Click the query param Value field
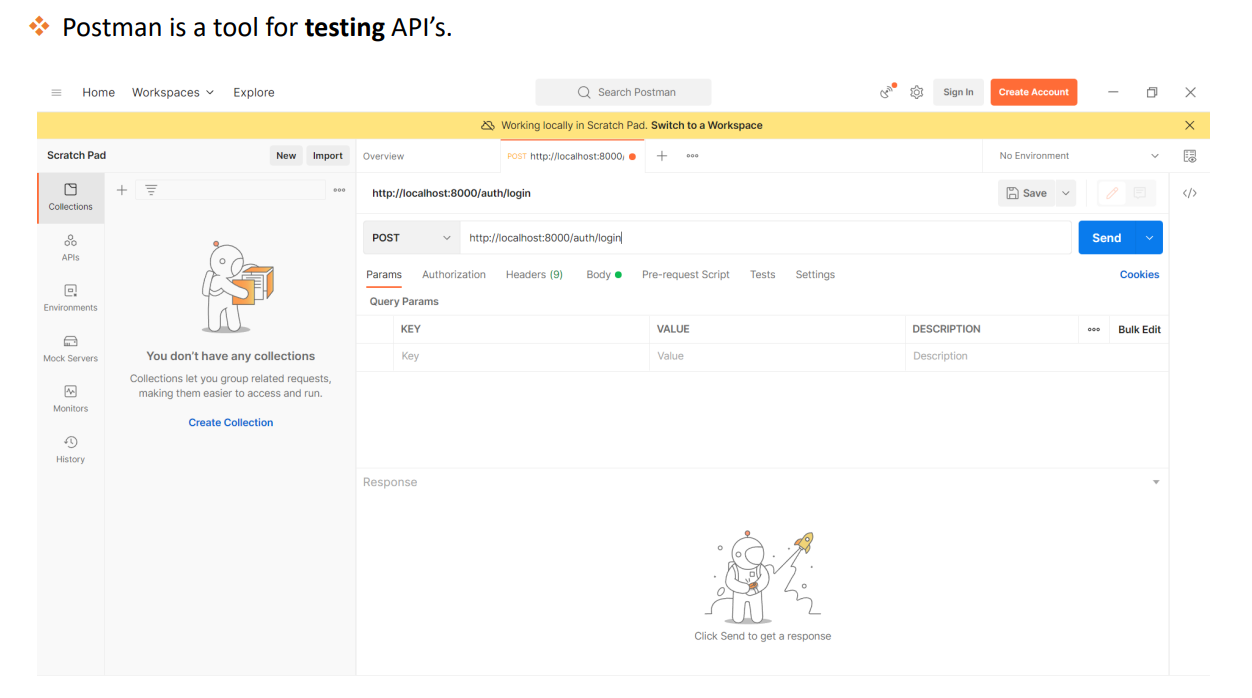Screen dimensions: 1252x698 [777, 356]
